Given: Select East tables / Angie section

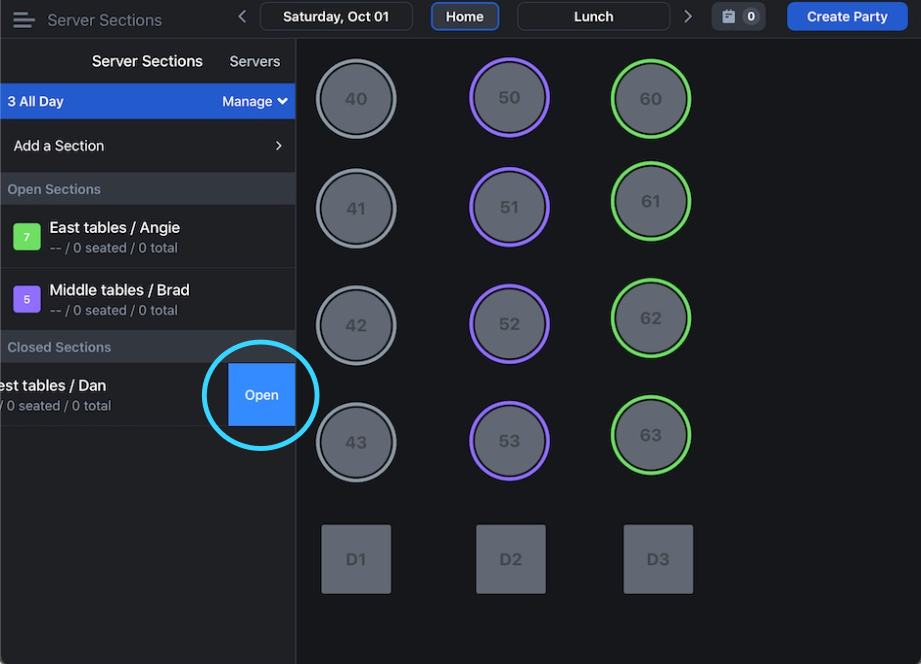Looking at the screenshot, I should pyautogui.click(x=147, y=237).
